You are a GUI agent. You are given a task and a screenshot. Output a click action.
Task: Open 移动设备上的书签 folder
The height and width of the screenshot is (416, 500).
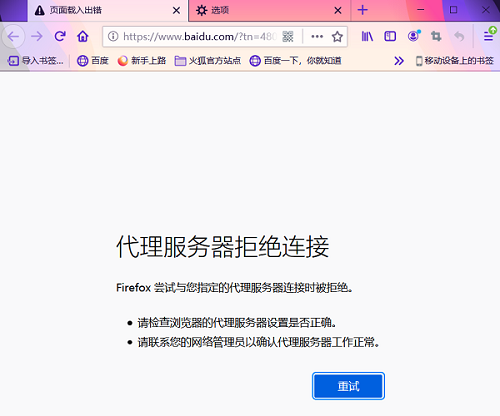(x=455, y=61)
